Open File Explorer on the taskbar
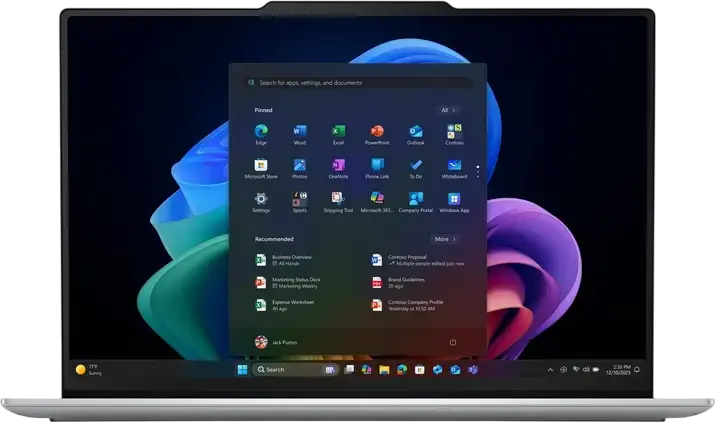The width and height of the screenshot is (716, 422). (x=384, y=369)
